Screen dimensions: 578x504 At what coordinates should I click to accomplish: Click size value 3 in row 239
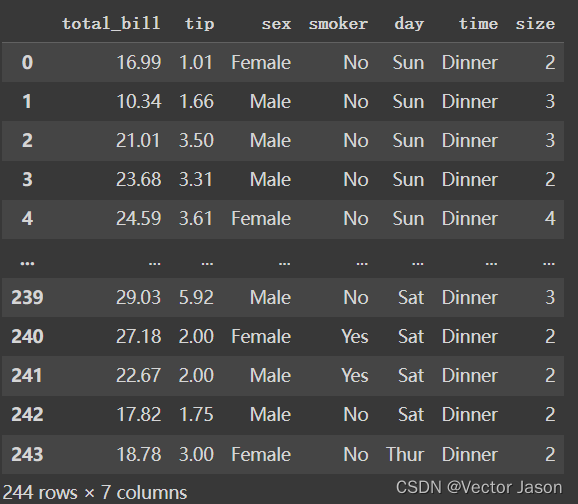point(550,297)
